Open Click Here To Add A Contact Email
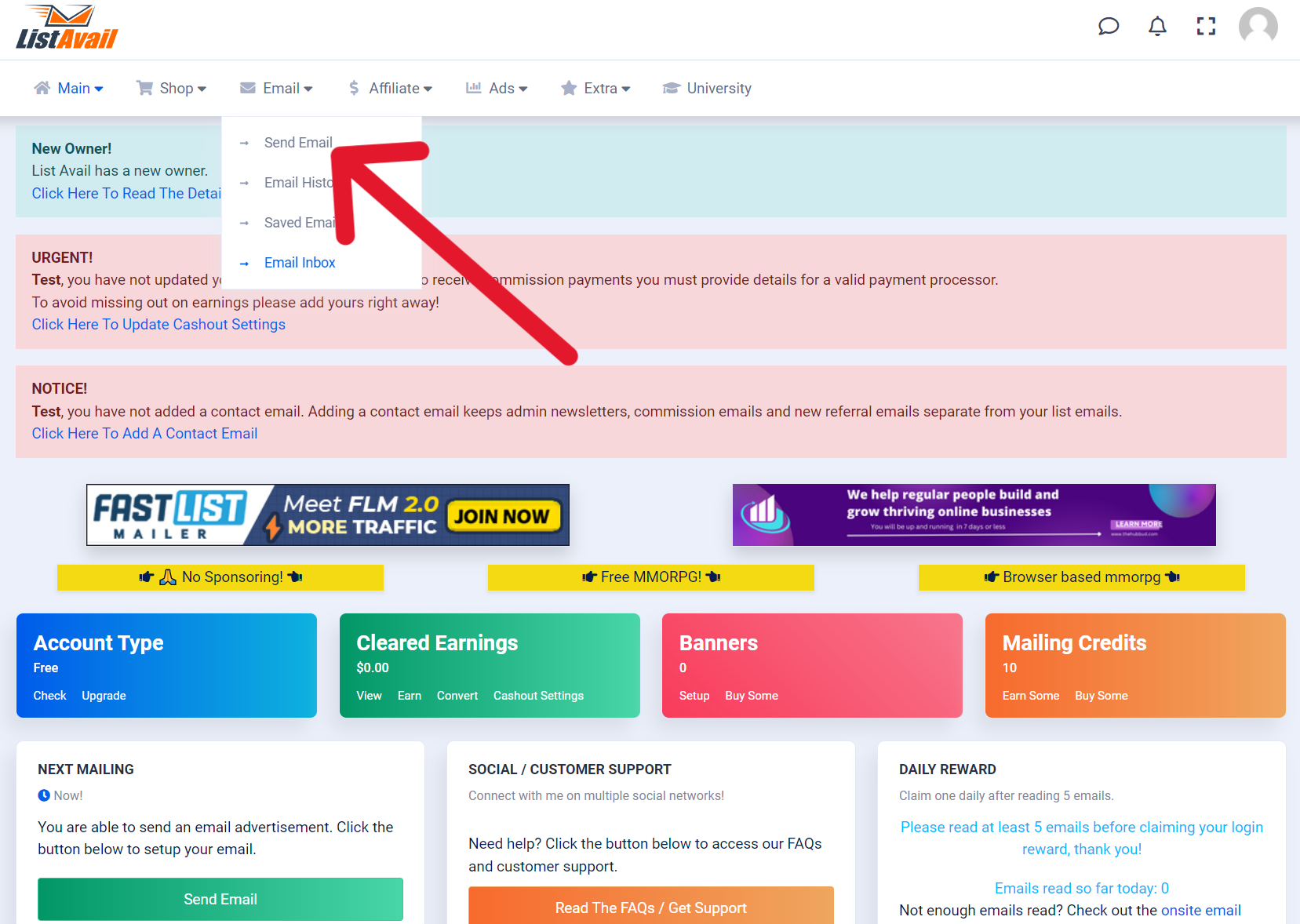 tap(144, 434)
